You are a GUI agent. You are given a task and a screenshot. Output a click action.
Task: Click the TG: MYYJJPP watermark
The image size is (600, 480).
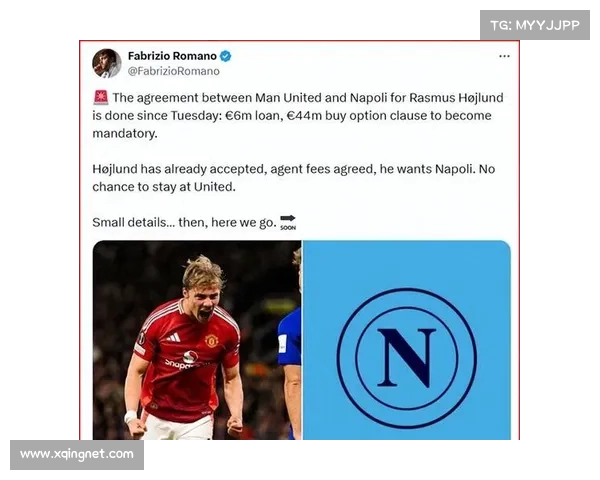pyautogui.click(x=535, y=25)
